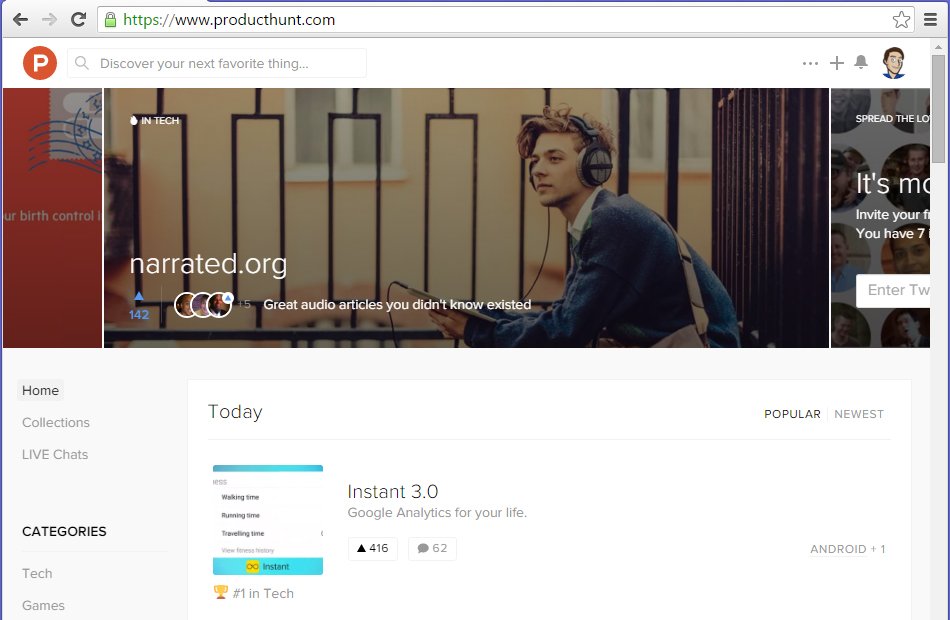Screen dimensions: 950x620
Task: Select the Tech category
Action: [37, 573]
